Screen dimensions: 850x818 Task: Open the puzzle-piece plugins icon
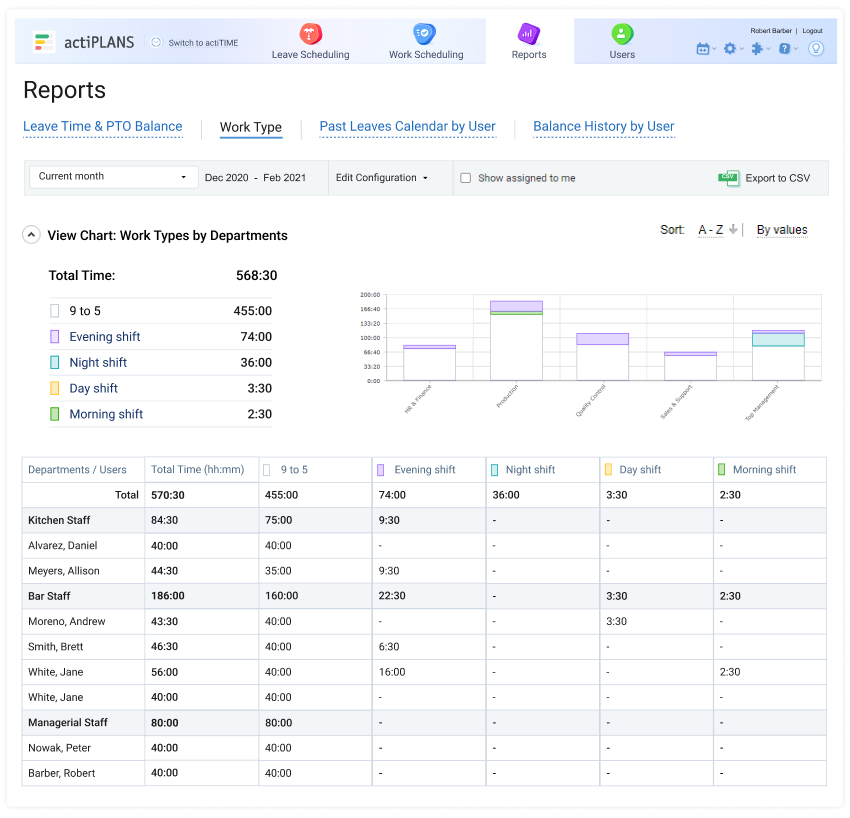758,48
